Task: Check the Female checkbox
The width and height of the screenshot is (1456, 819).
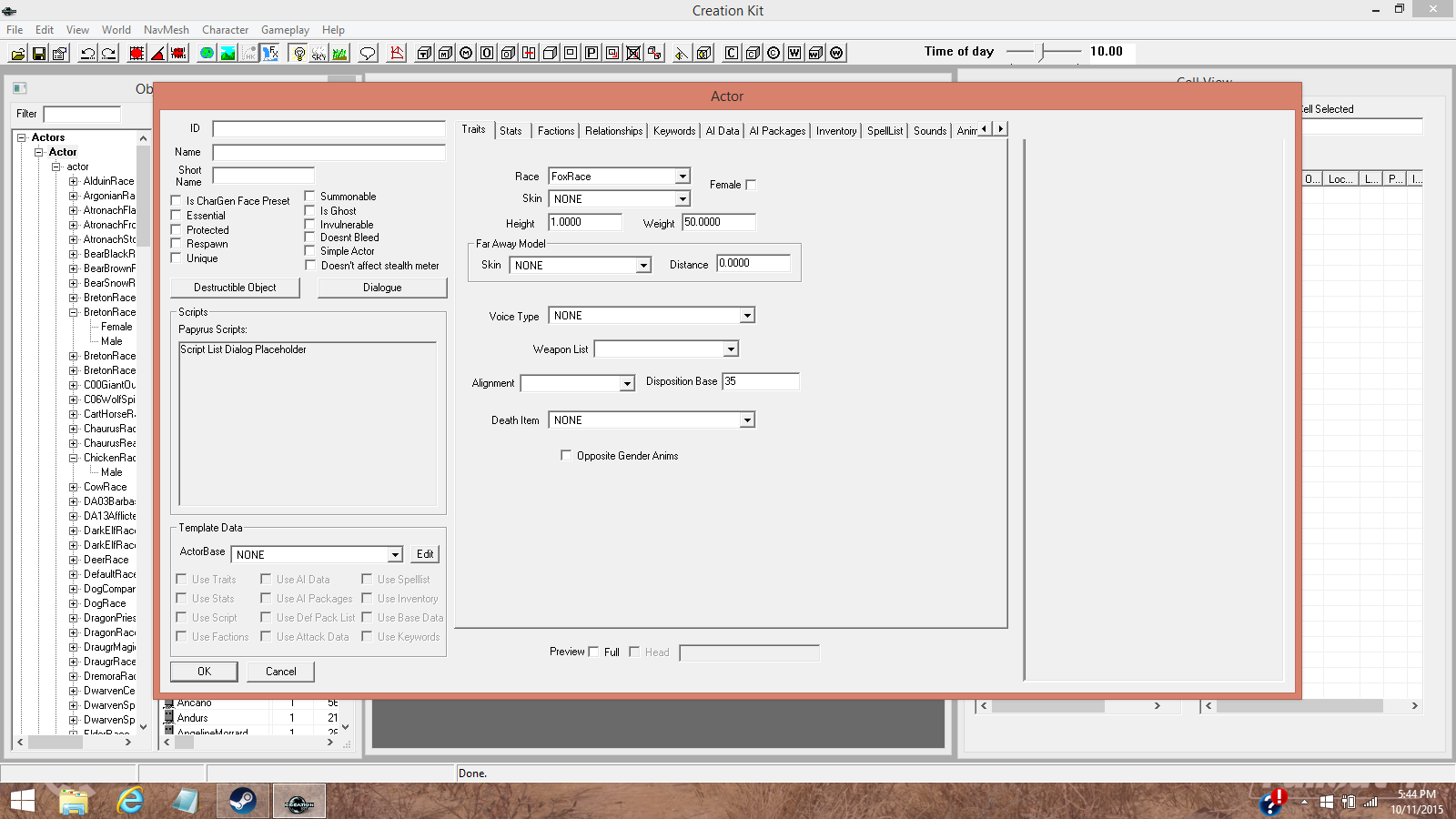Action: [751, 185]
